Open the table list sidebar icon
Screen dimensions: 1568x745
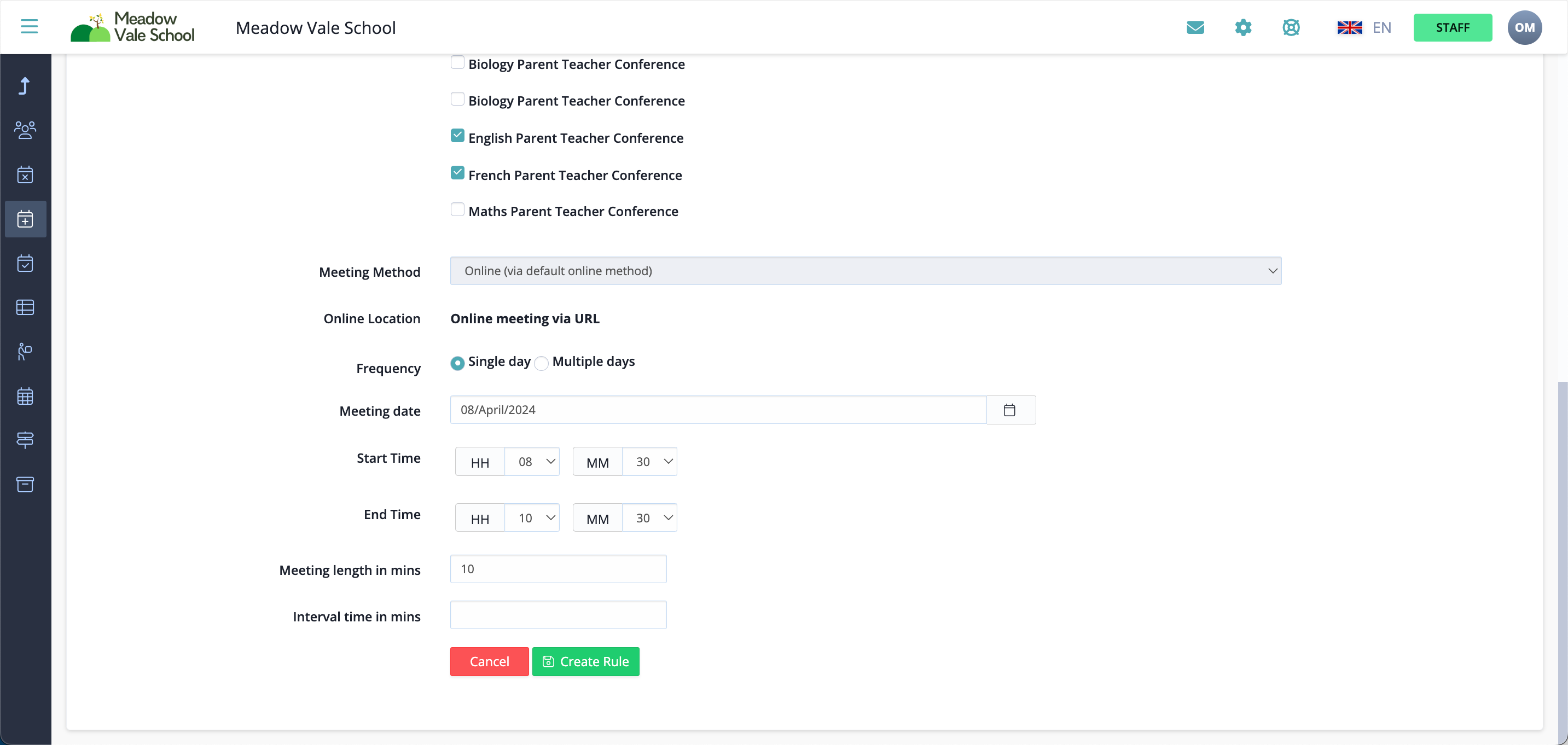(x=25, y=307)
